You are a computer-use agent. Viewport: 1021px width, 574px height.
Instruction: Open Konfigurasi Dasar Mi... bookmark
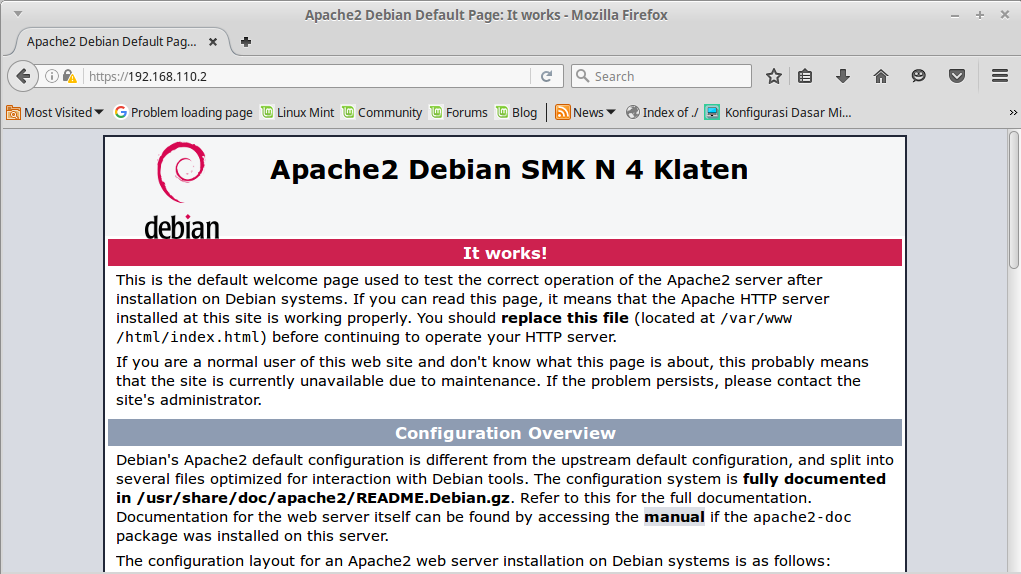pos(778,113)
